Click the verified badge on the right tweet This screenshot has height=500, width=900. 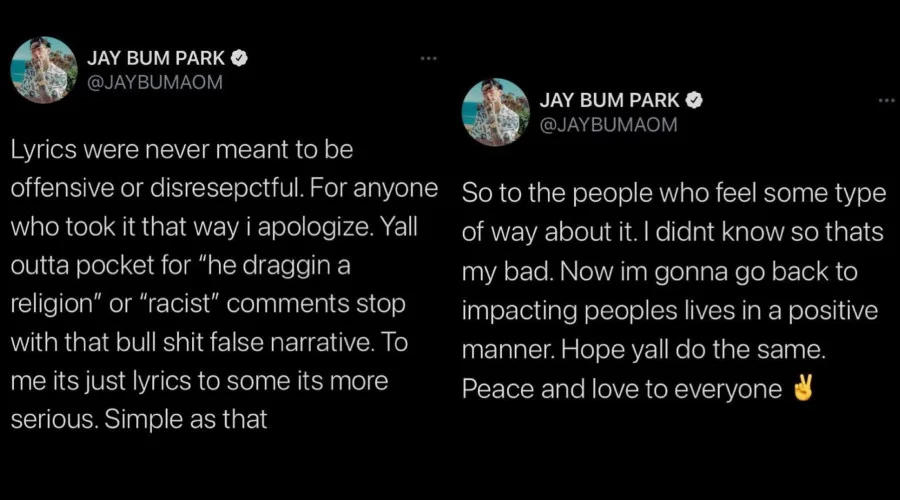pyautogui.click(x=693, y=101)
